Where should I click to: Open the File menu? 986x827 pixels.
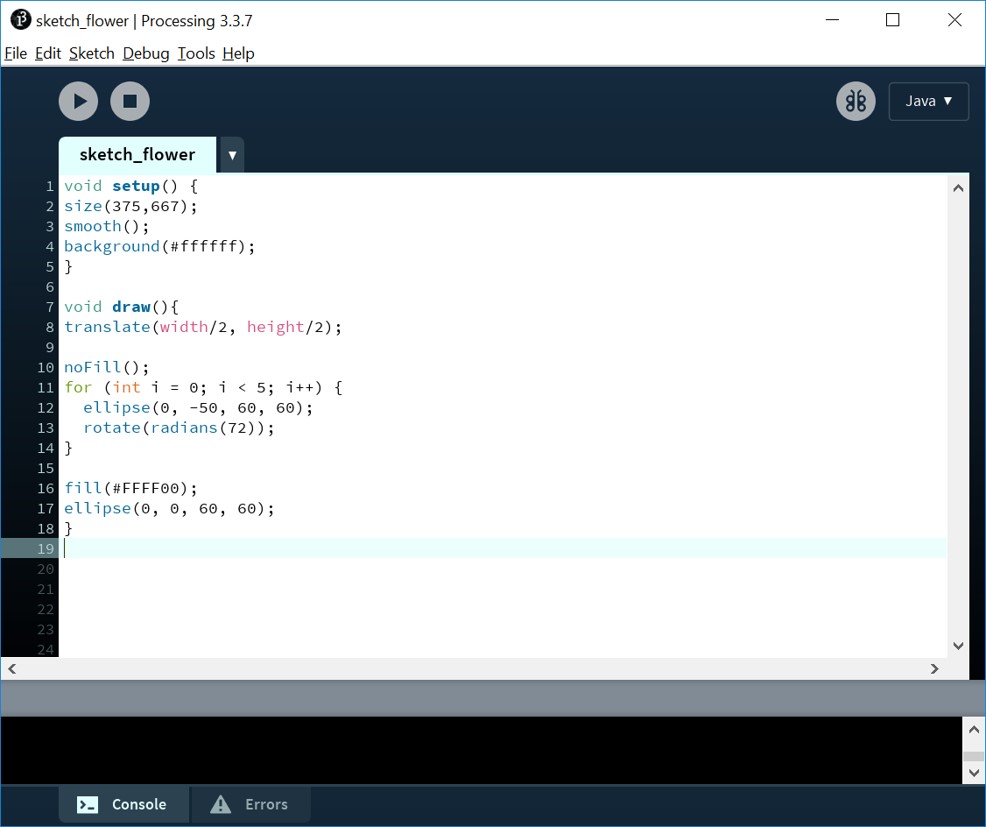[x=16, y=53]
